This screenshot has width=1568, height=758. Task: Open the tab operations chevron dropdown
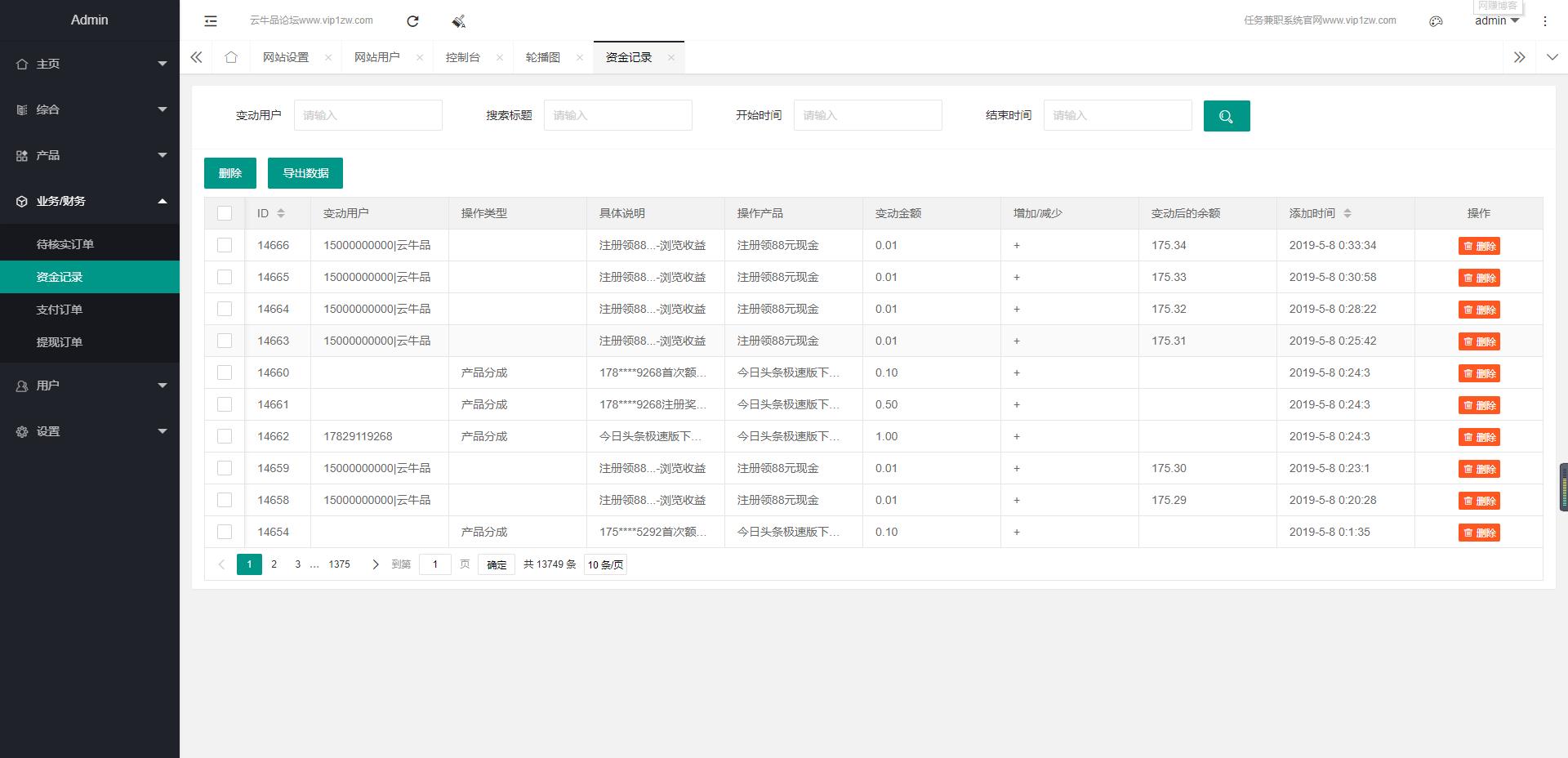[1552, 57]
